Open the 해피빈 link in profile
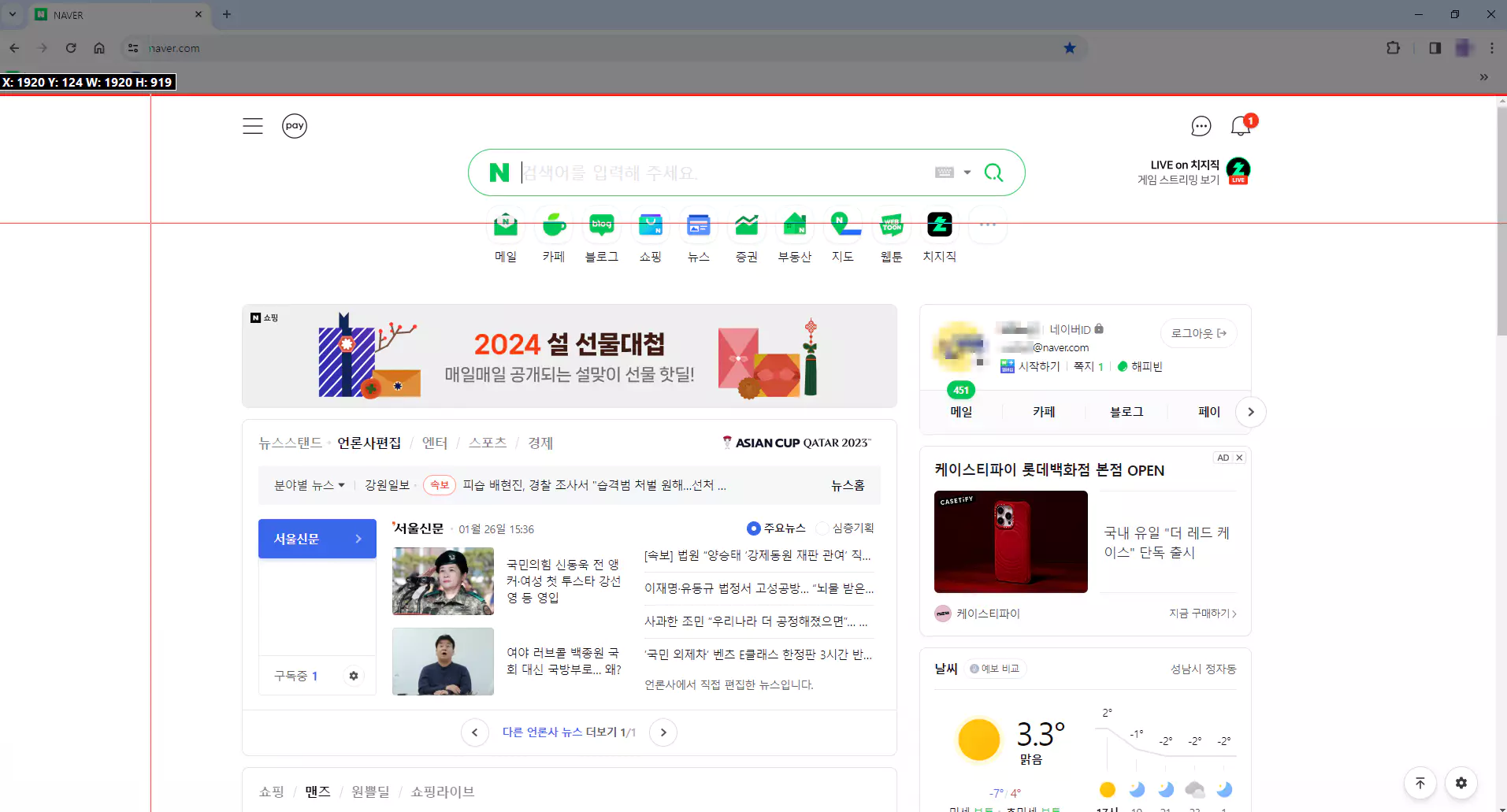 (x=1140, y=366)
